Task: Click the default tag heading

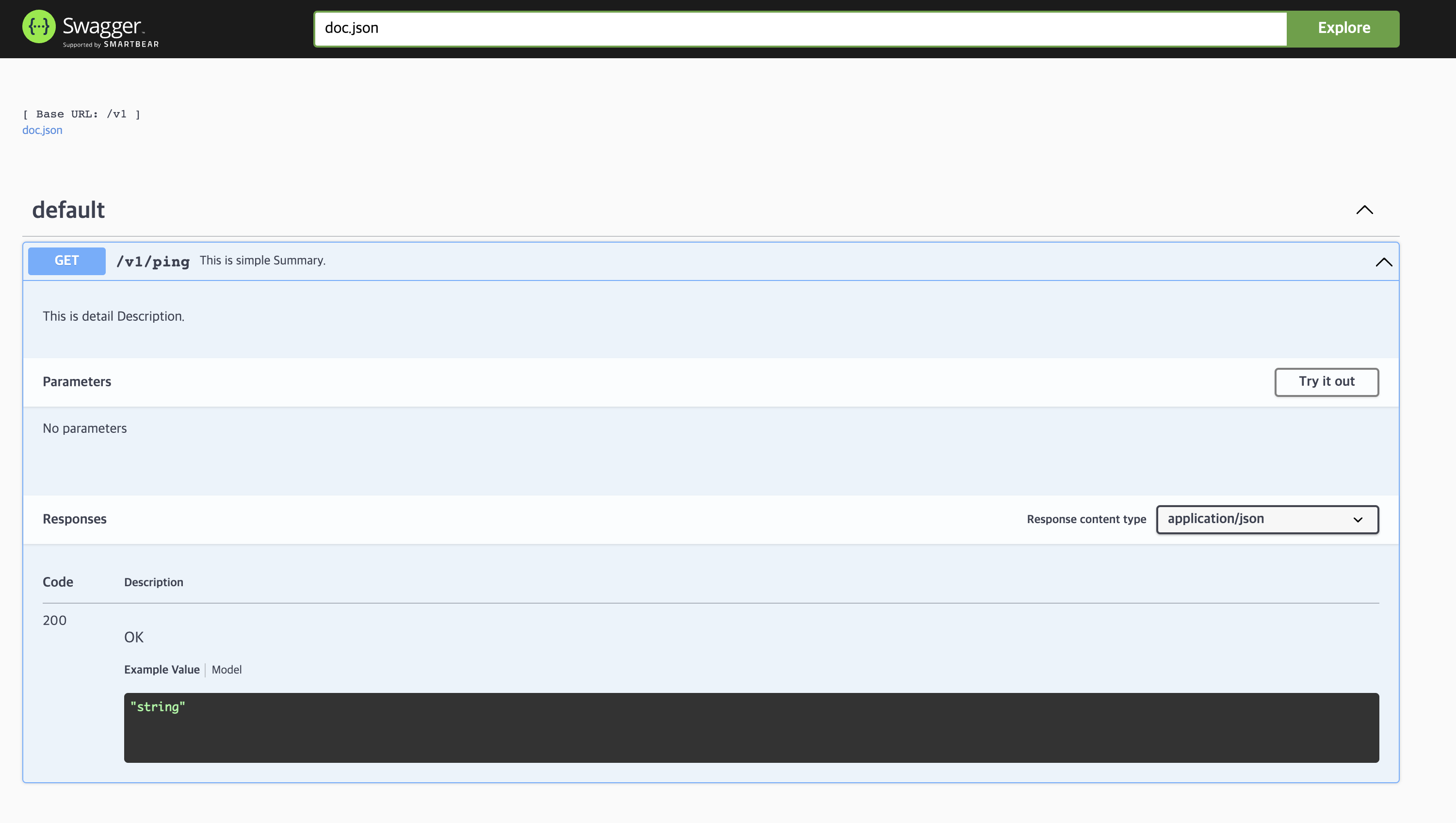Action: 68,210
